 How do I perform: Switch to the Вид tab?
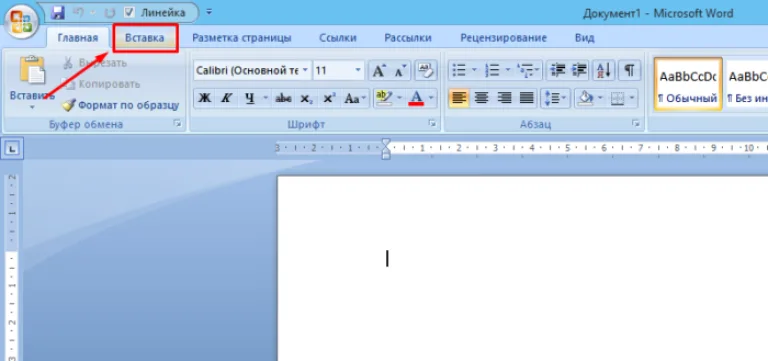(584, 38)
